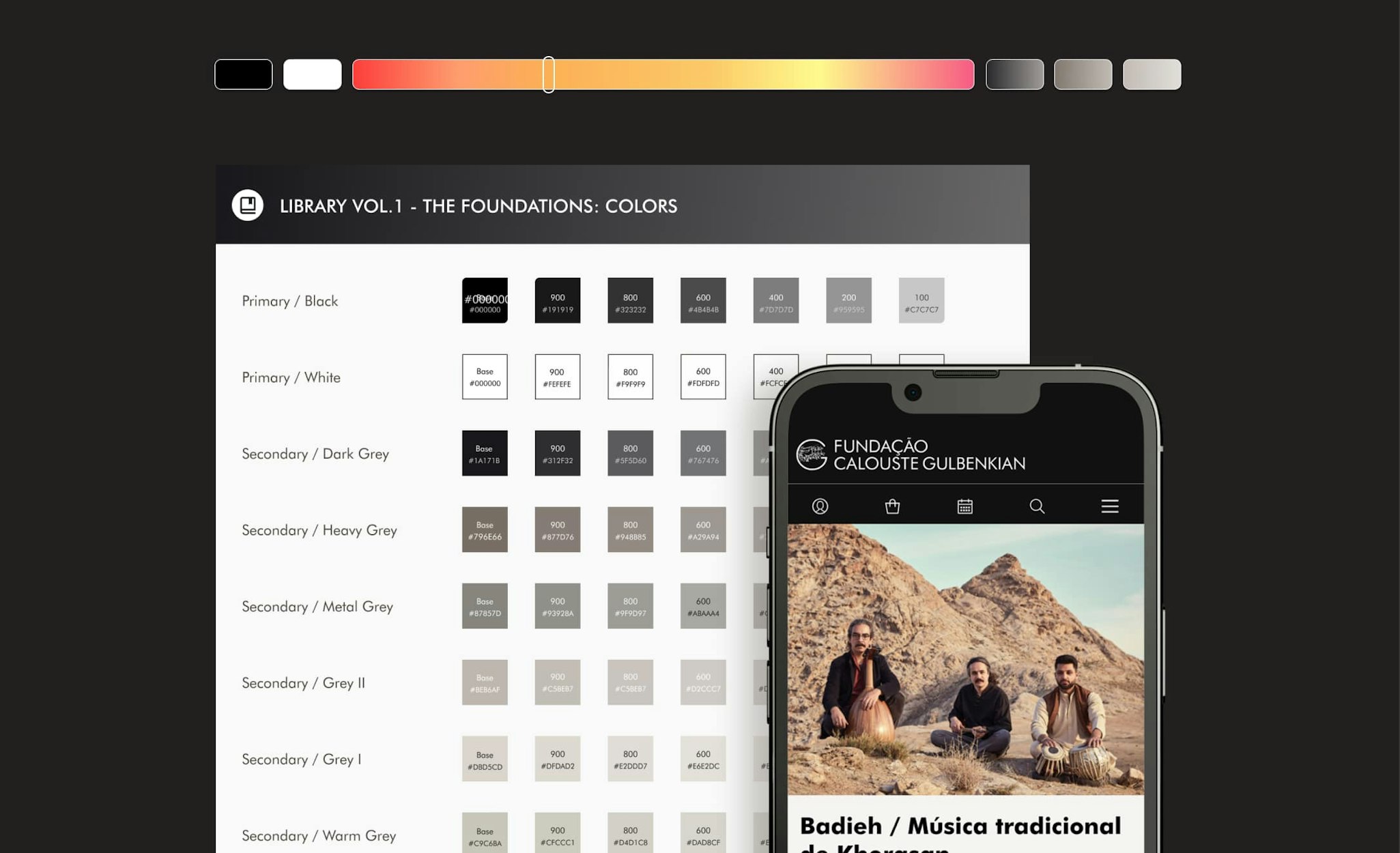Select Dark Grey Base #1A171B swatch
The image size is (1400, 853).
click(485, 453)
